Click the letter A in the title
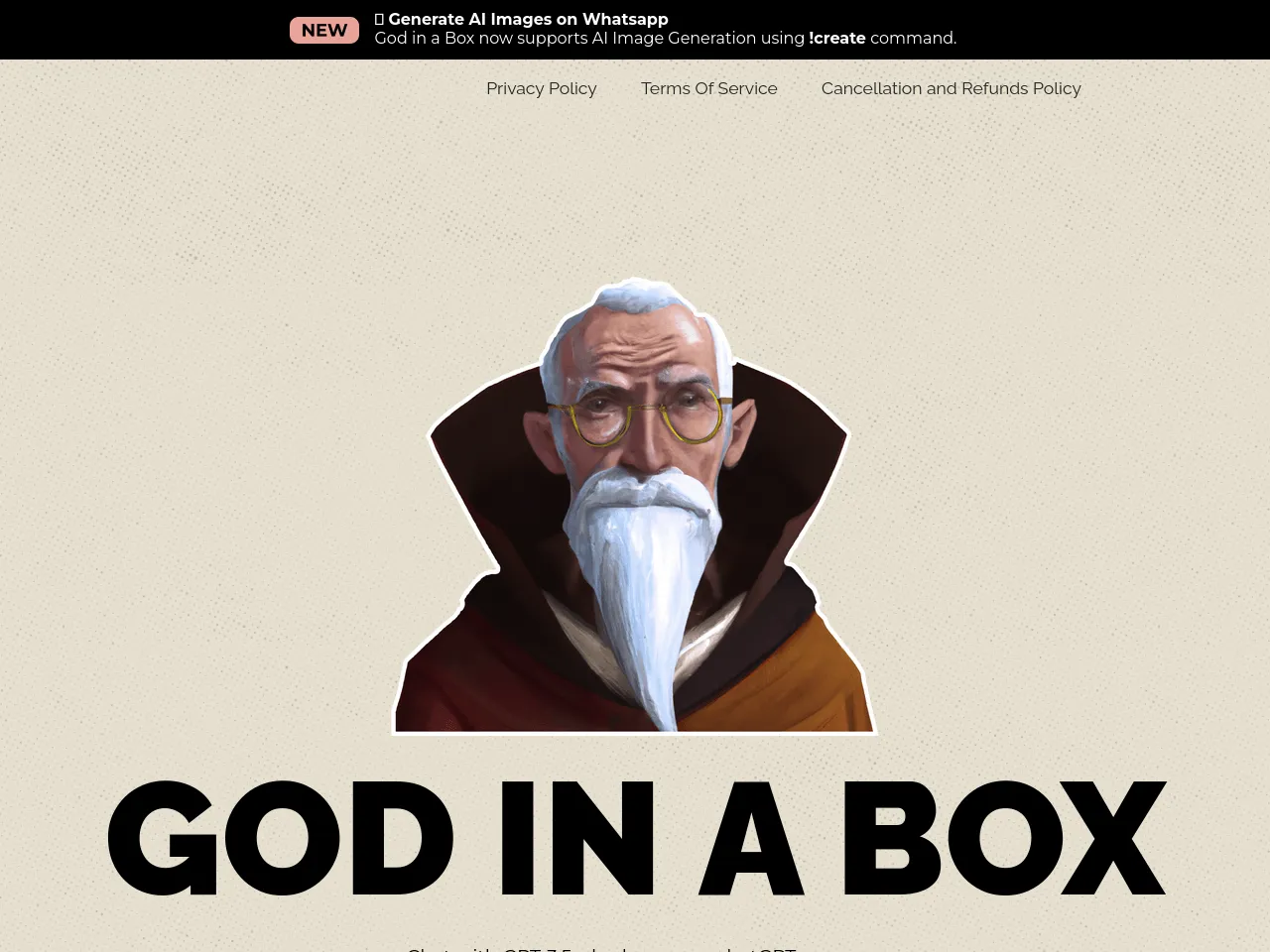This screenshot has height=952, width=1270. (751, 838)
